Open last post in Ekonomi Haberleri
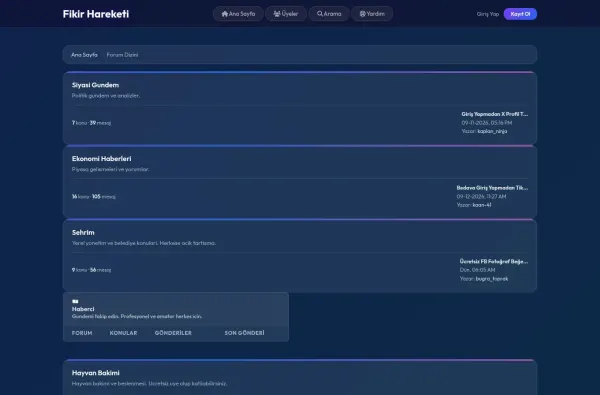 coord(492,188)
